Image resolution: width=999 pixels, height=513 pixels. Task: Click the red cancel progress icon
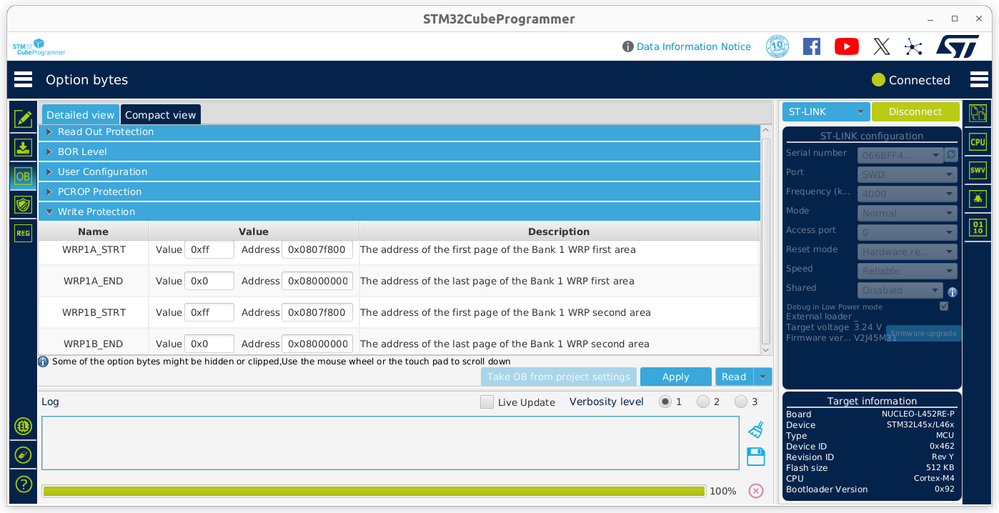pyautogui.click(x=756, y=491)
